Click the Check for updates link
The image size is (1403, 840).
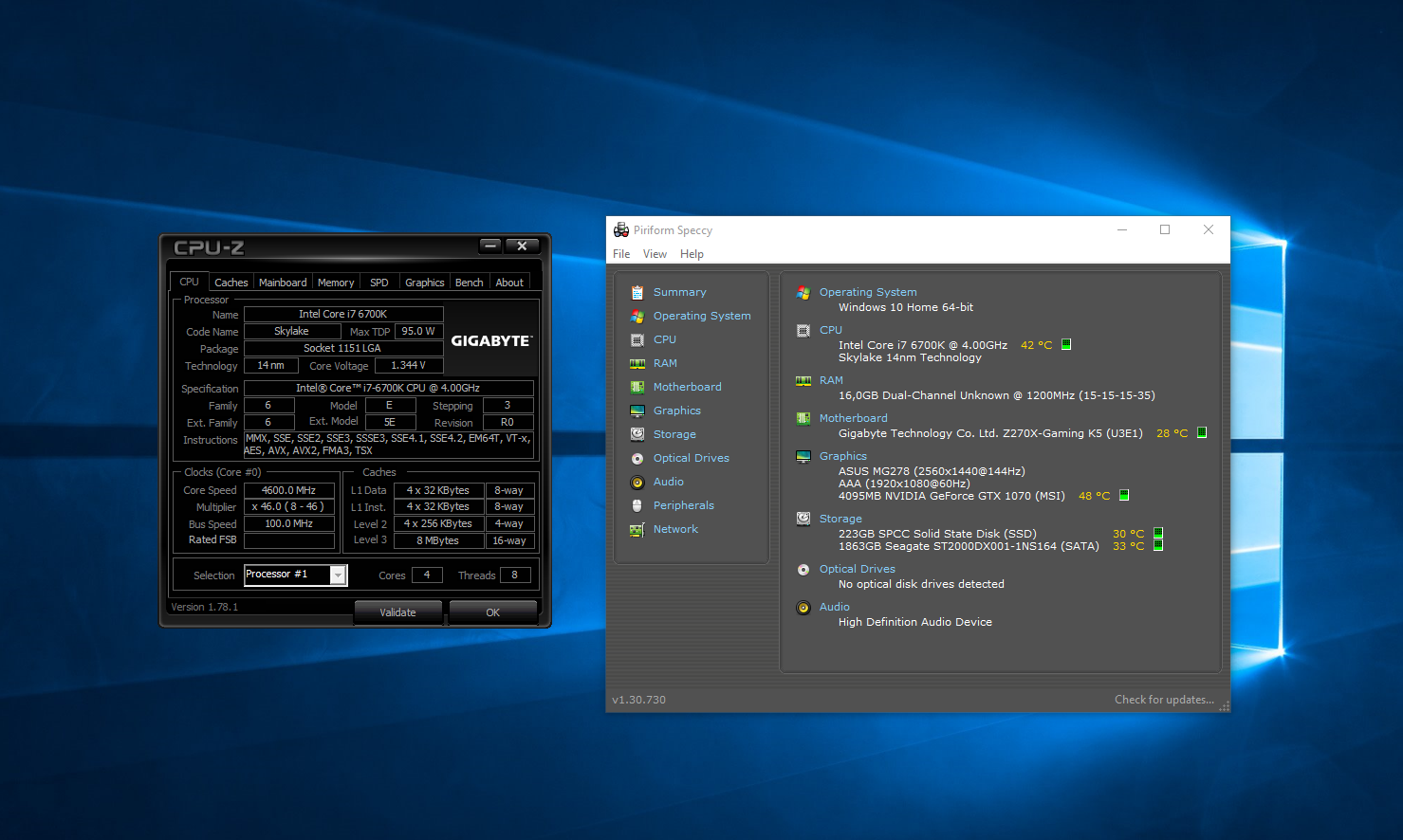(1164, 700)
